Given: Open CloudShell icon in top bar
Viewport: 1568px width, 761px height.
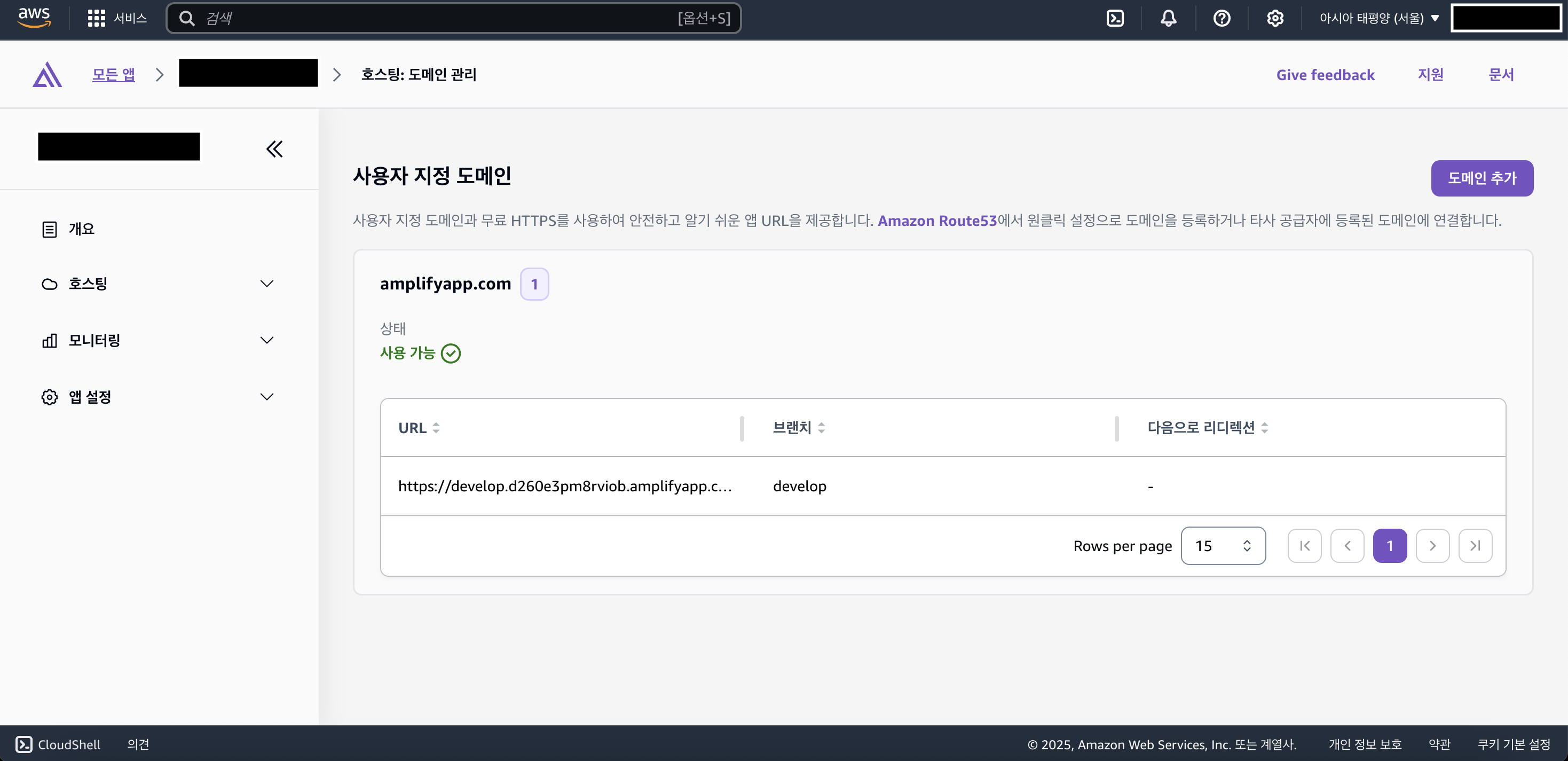Looking at the screenshot, I should coord(1115,18).
